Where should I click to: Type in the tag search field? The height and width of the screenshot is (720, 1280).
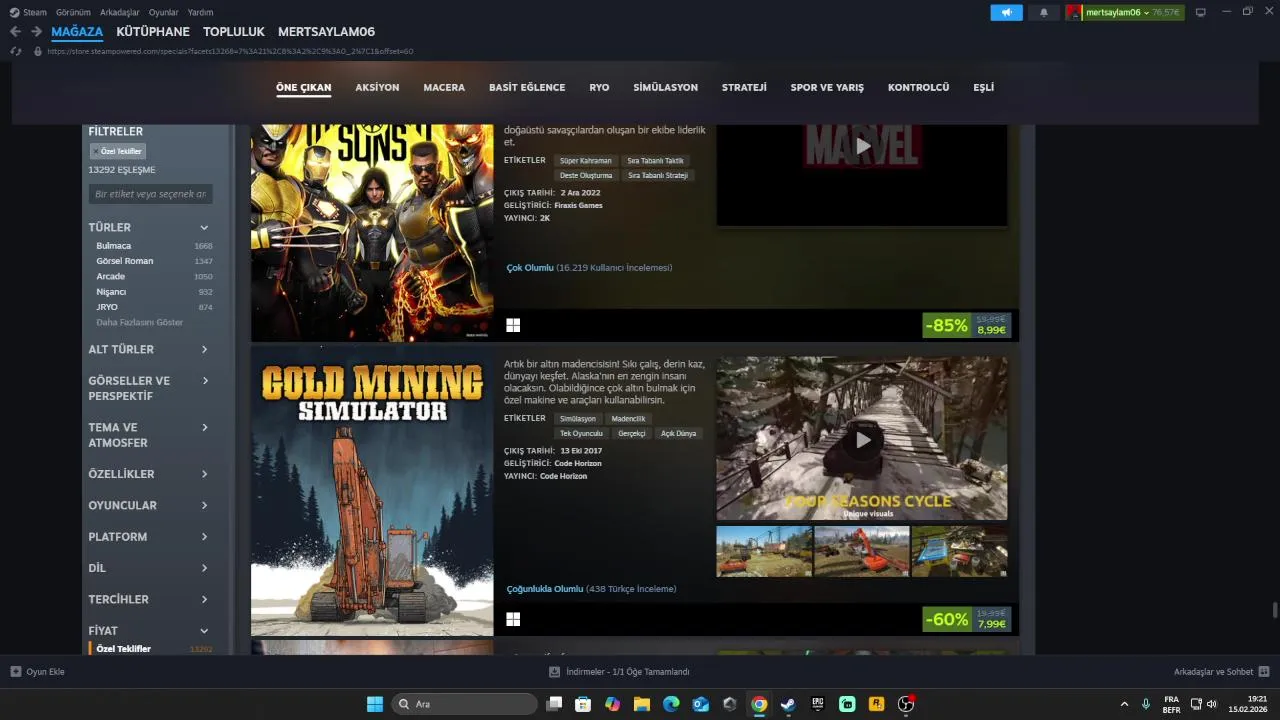(150, 194)
